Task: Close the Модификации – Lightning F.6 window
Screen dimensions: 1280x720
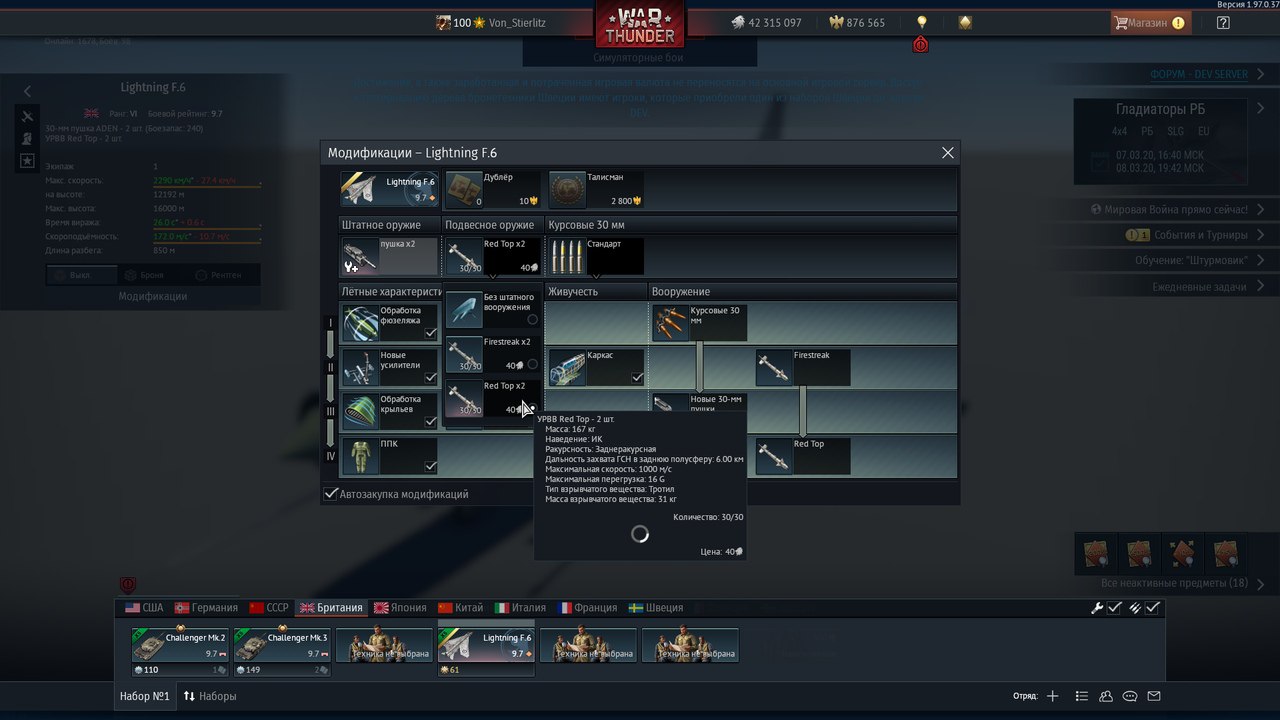Action: pos(948,153)
